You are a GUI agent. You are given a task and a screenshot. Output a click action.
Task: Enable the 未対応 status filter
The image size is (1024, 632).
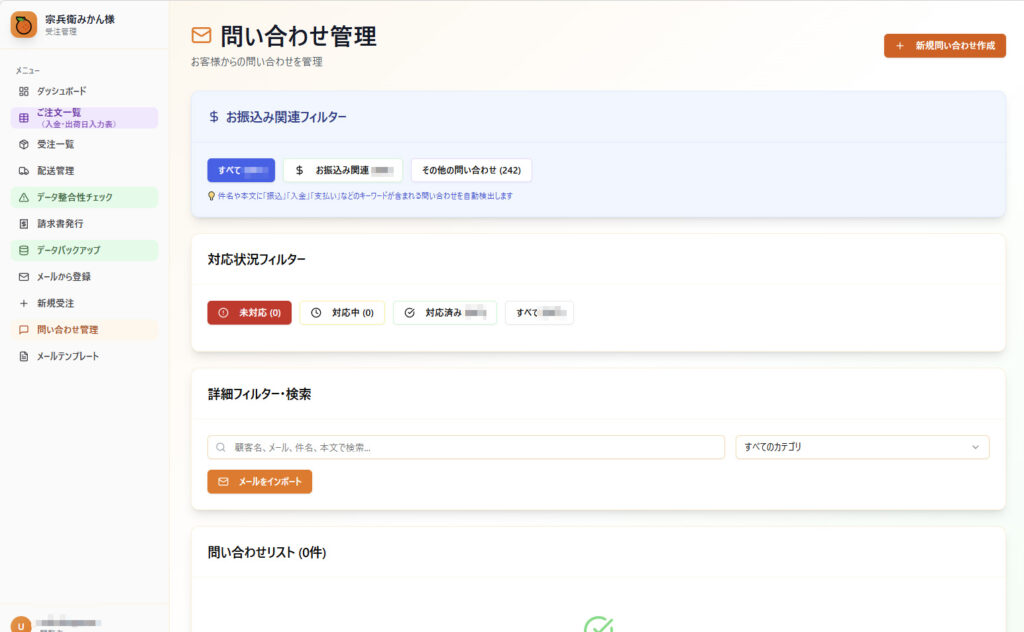tap(248, 312)
